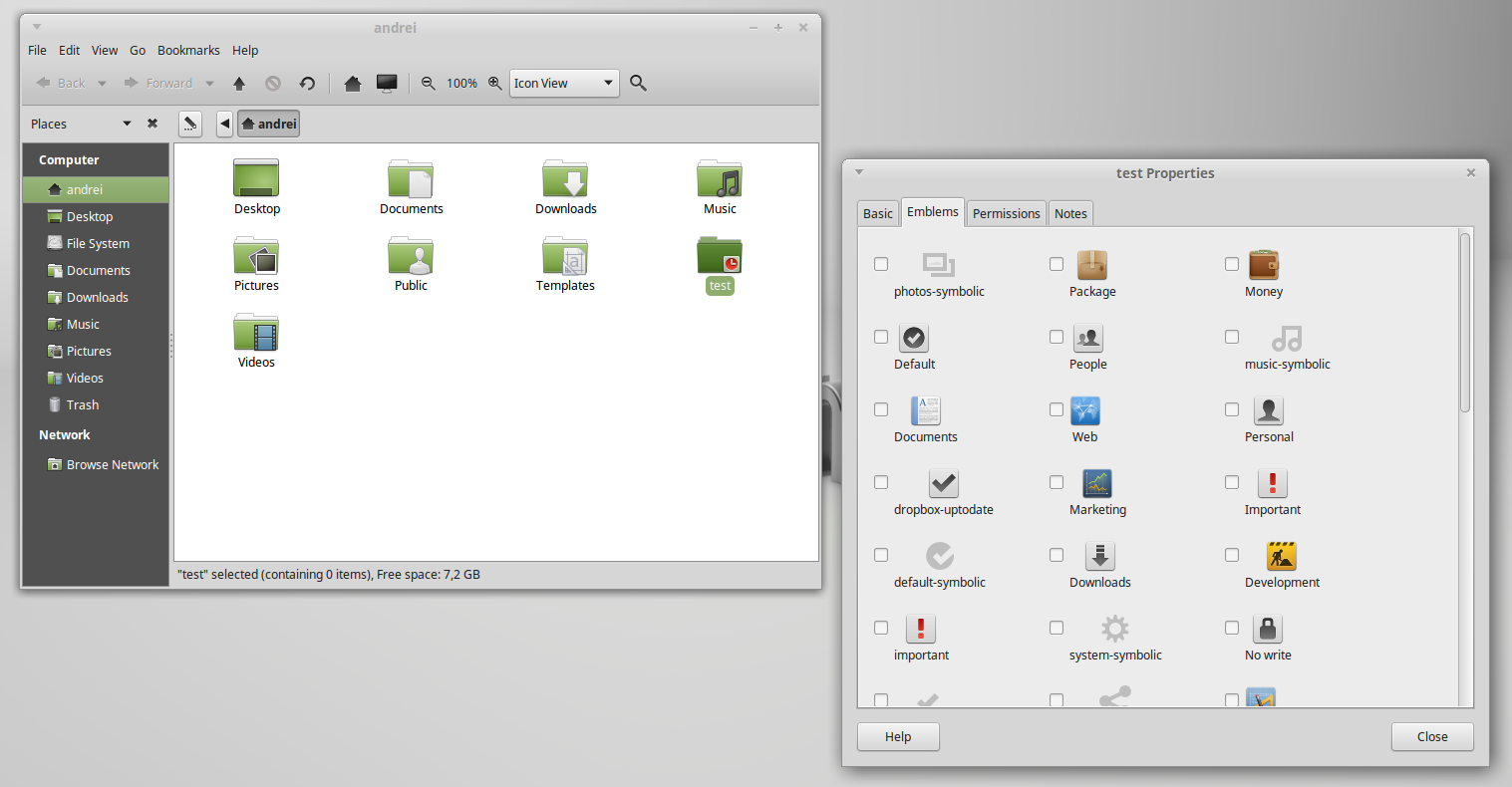Open the Bookmarks menu
1512x787 pixels.
[188, 50]
